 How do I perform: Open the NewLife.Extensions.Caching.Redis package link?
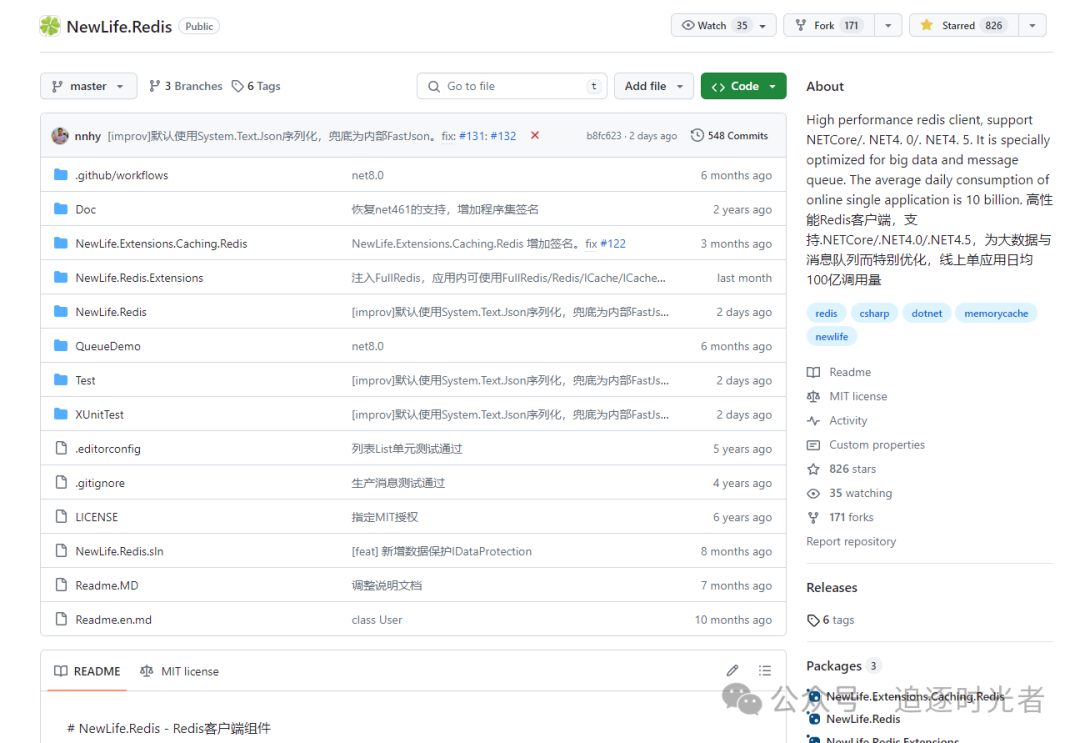(x=915, y=696)
